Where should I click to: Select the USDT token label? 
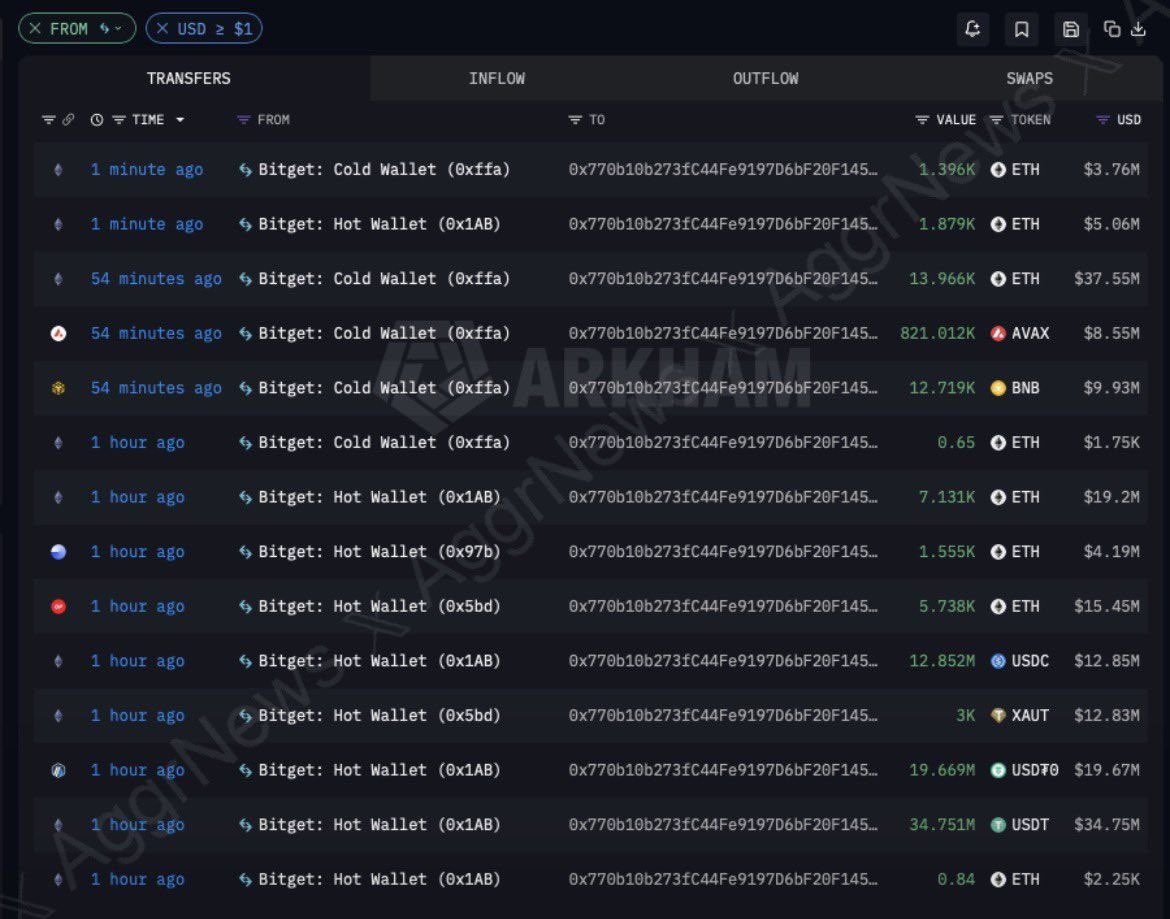[x=1030, y=825]
